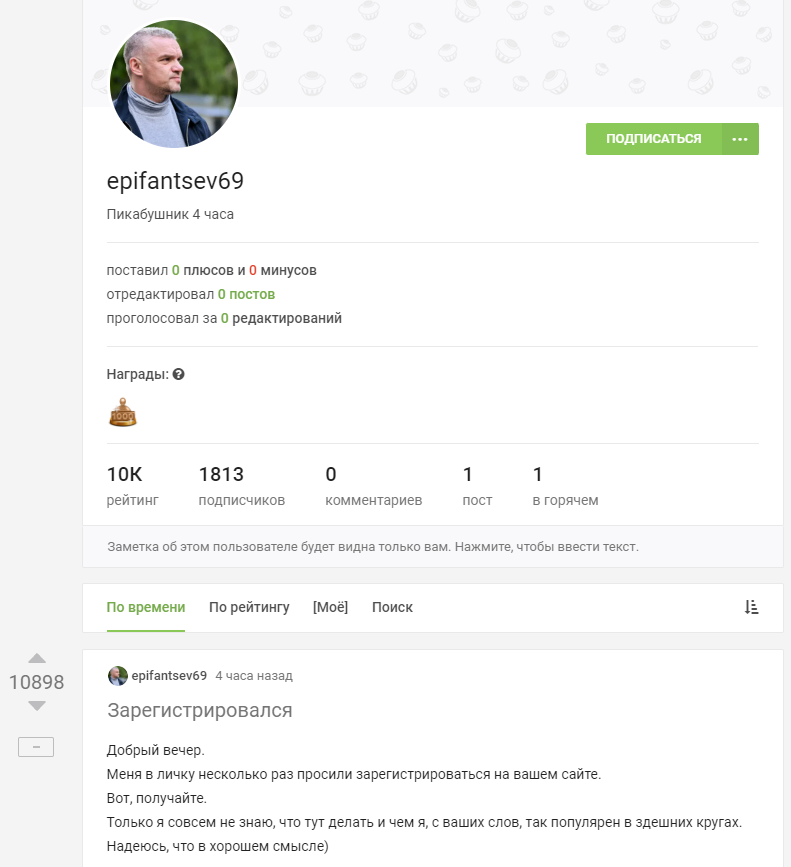Open the Поиск tab

pyautogui.click(x=392, y=607)
